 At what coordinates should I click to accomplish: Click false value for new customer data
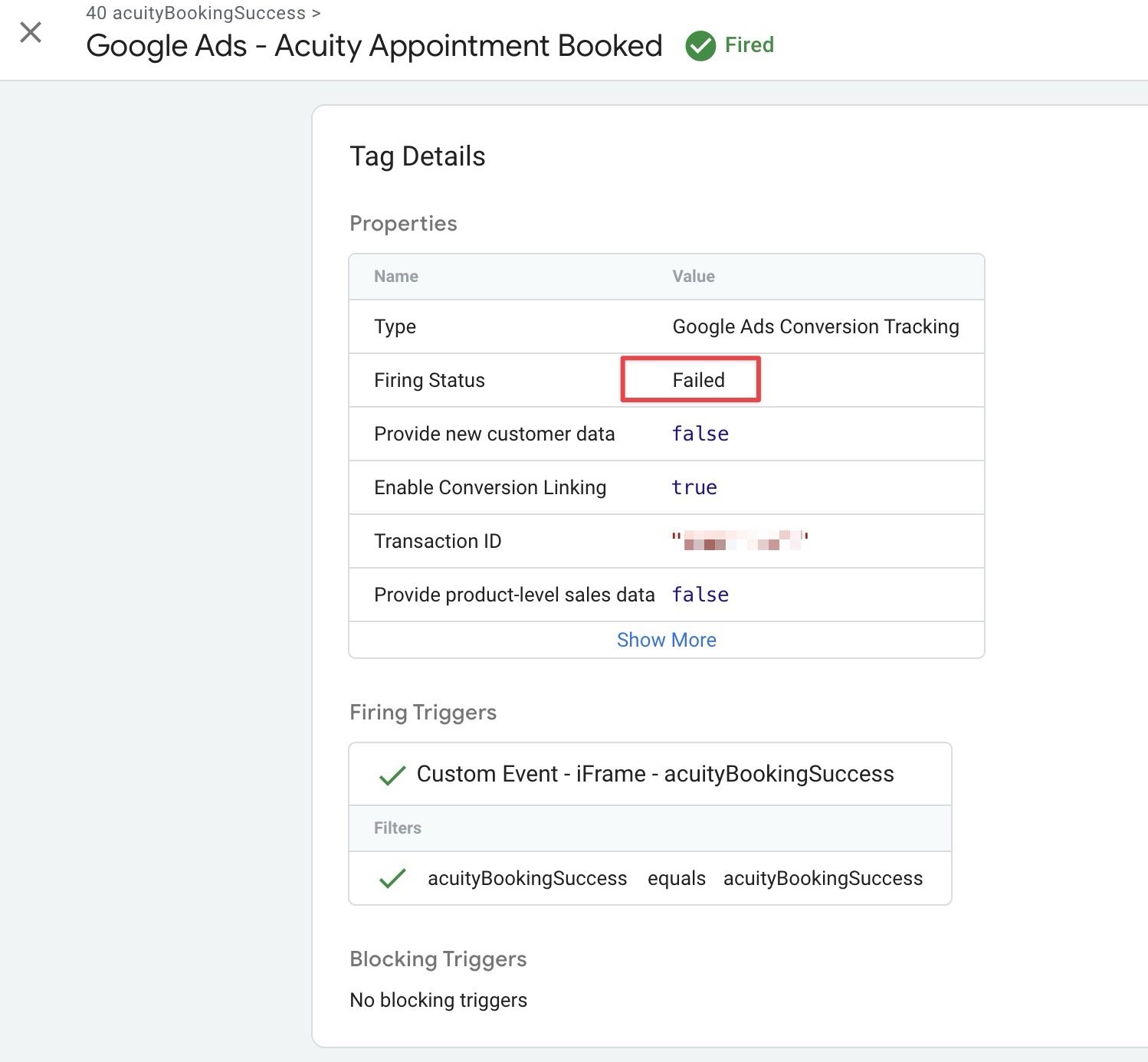pos(700,434)
